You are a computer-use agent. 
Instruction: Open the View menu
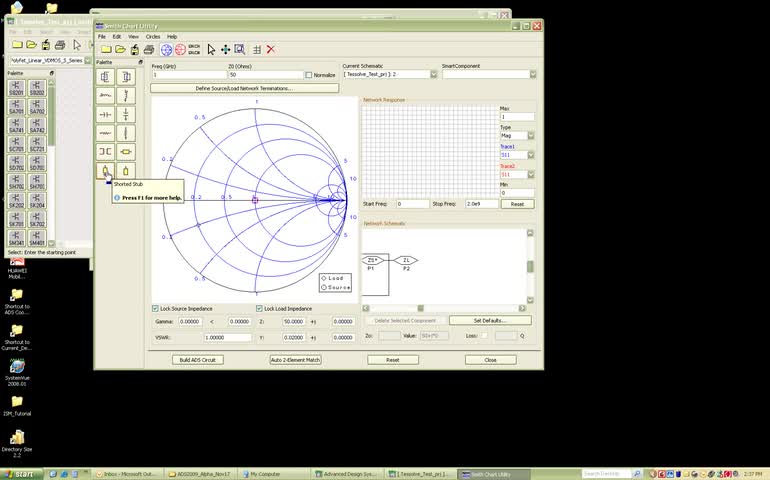pos(133,36)
